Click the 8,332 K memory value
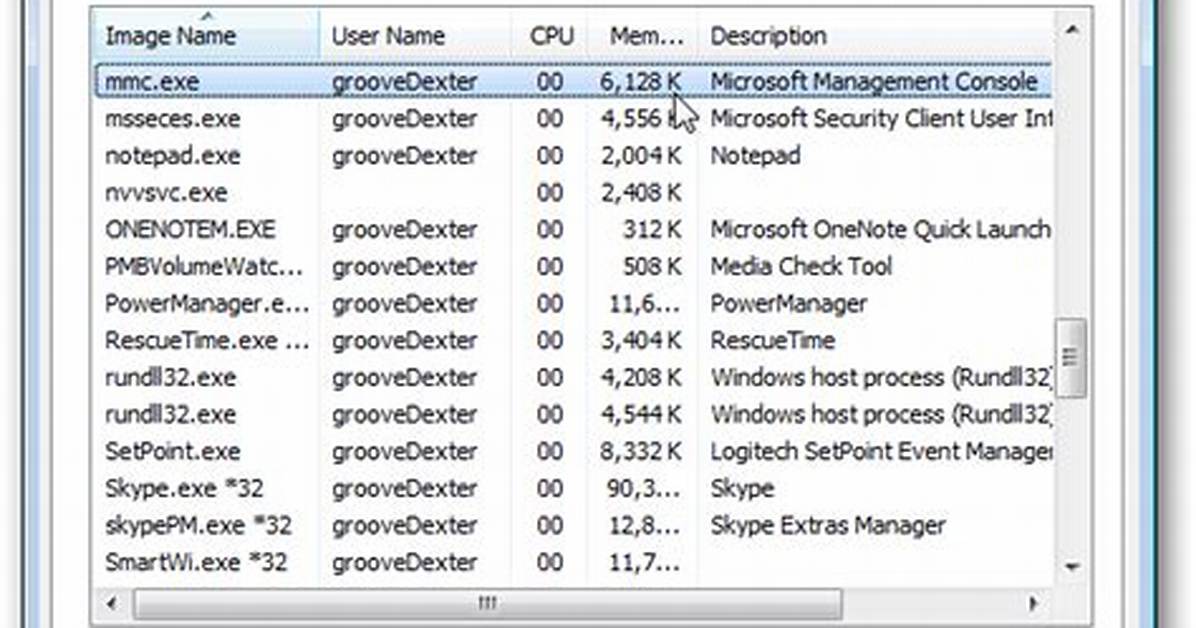 [641, 451]
